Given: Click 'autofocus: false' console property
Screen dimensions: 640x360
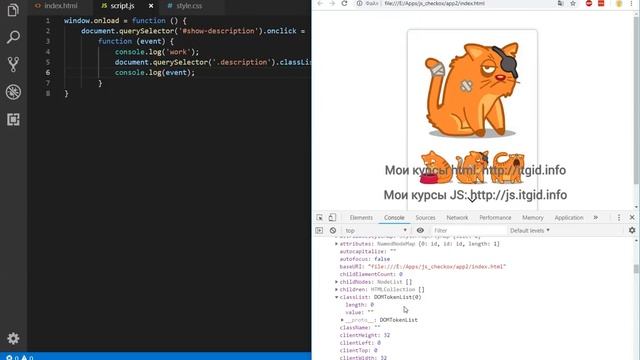Looking at the screenshot, I should [x=364, y=259].
